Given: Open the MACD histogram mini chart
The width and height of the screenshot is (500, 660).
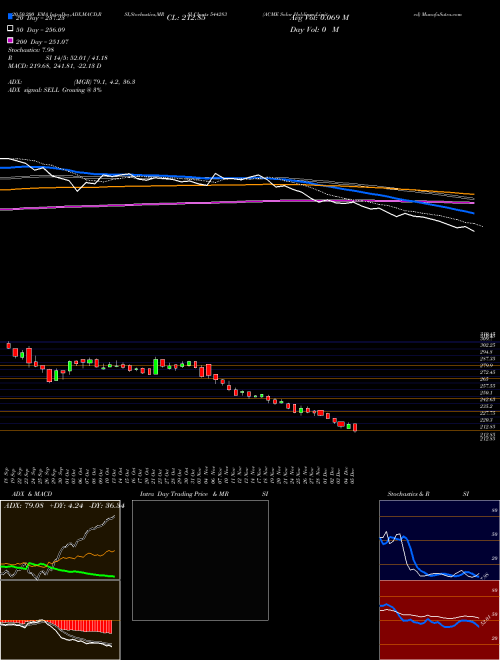Looking at the screenshot, I should coord(60,620).
